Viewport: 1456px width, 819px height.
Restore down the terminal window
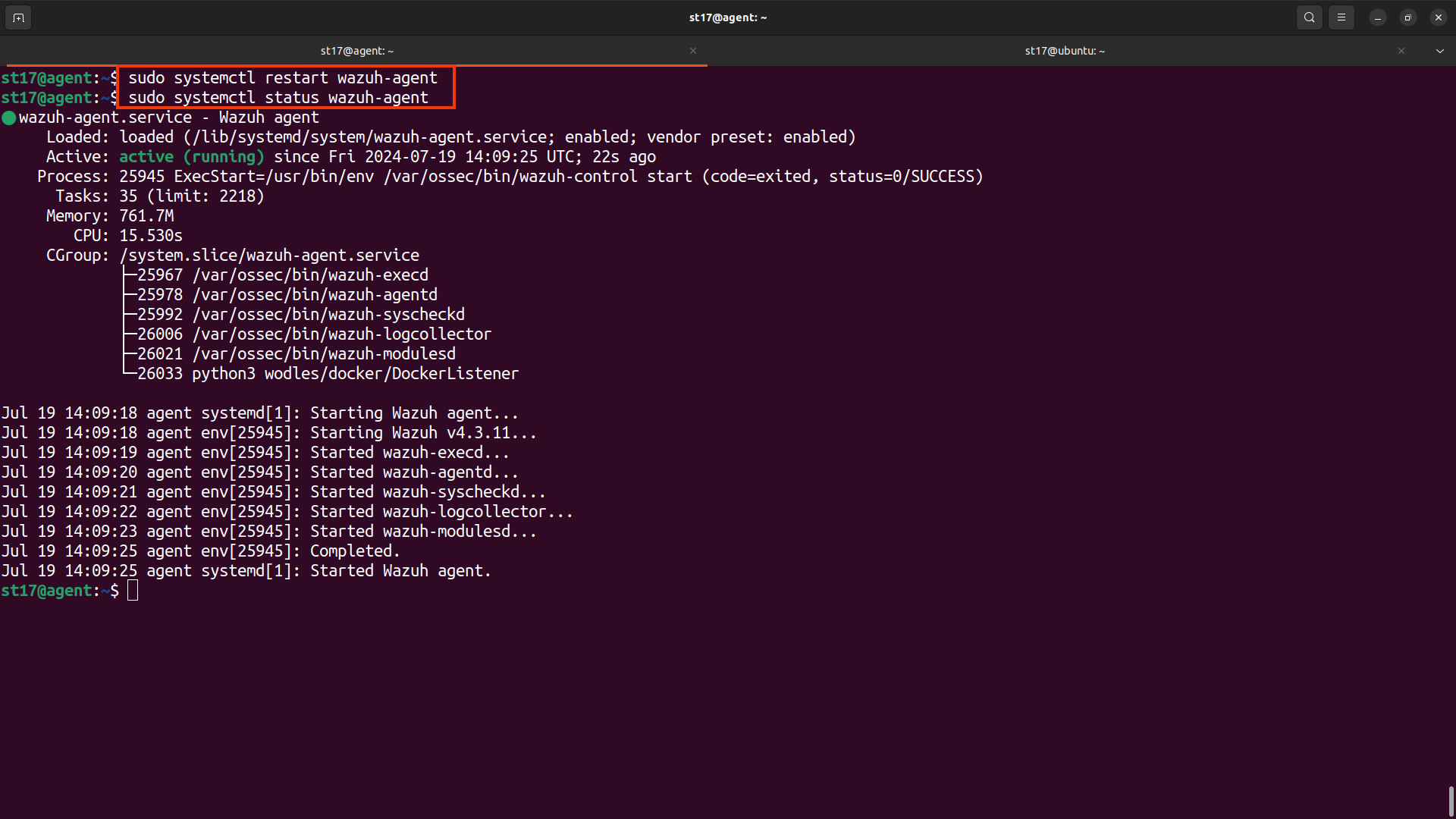pos(1408,17)
